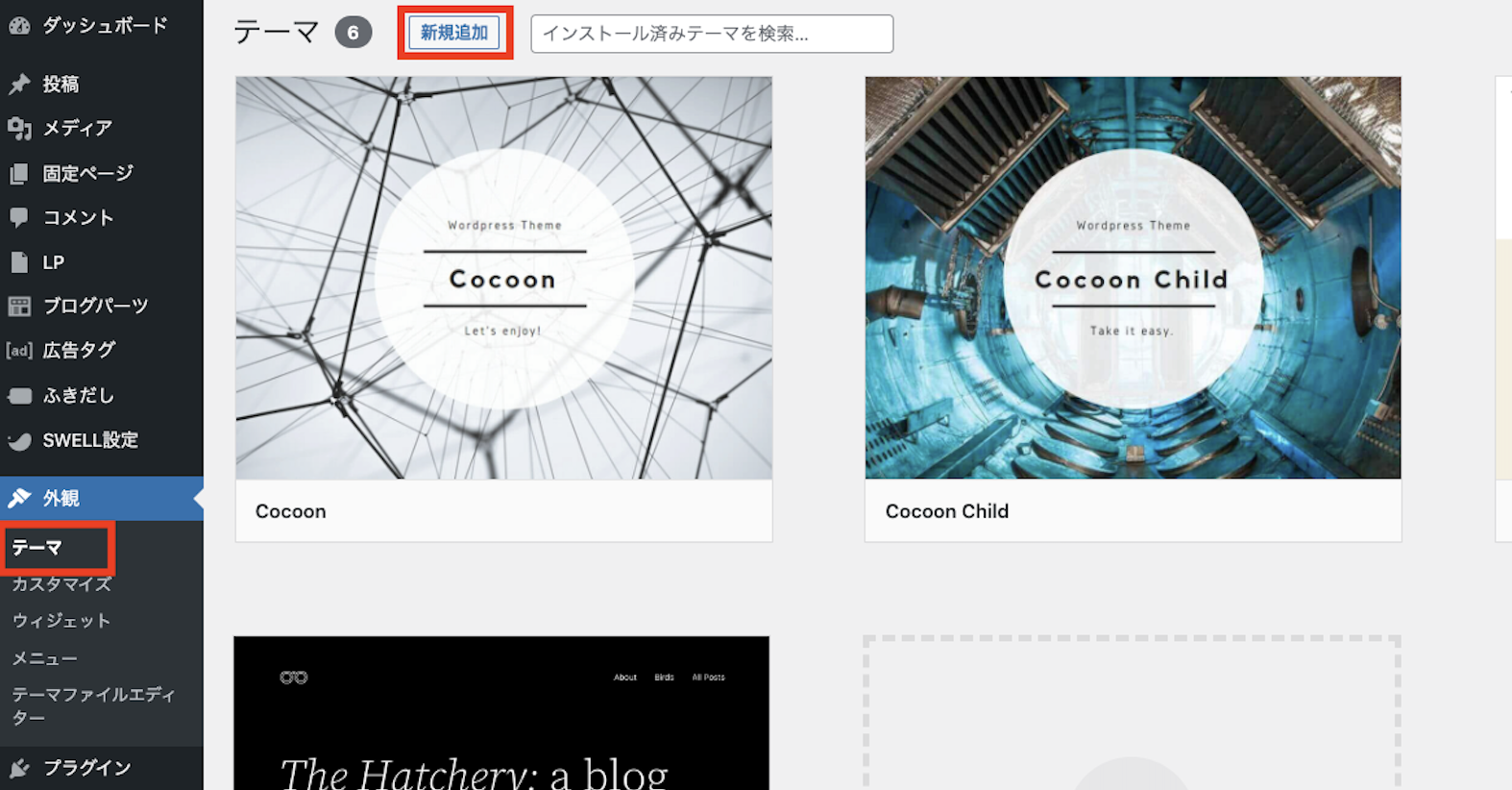The width and height of the screenshot is (1512, 790).
Task: Click the dashed add new theme placeholder
Action: coord(1132,712)
